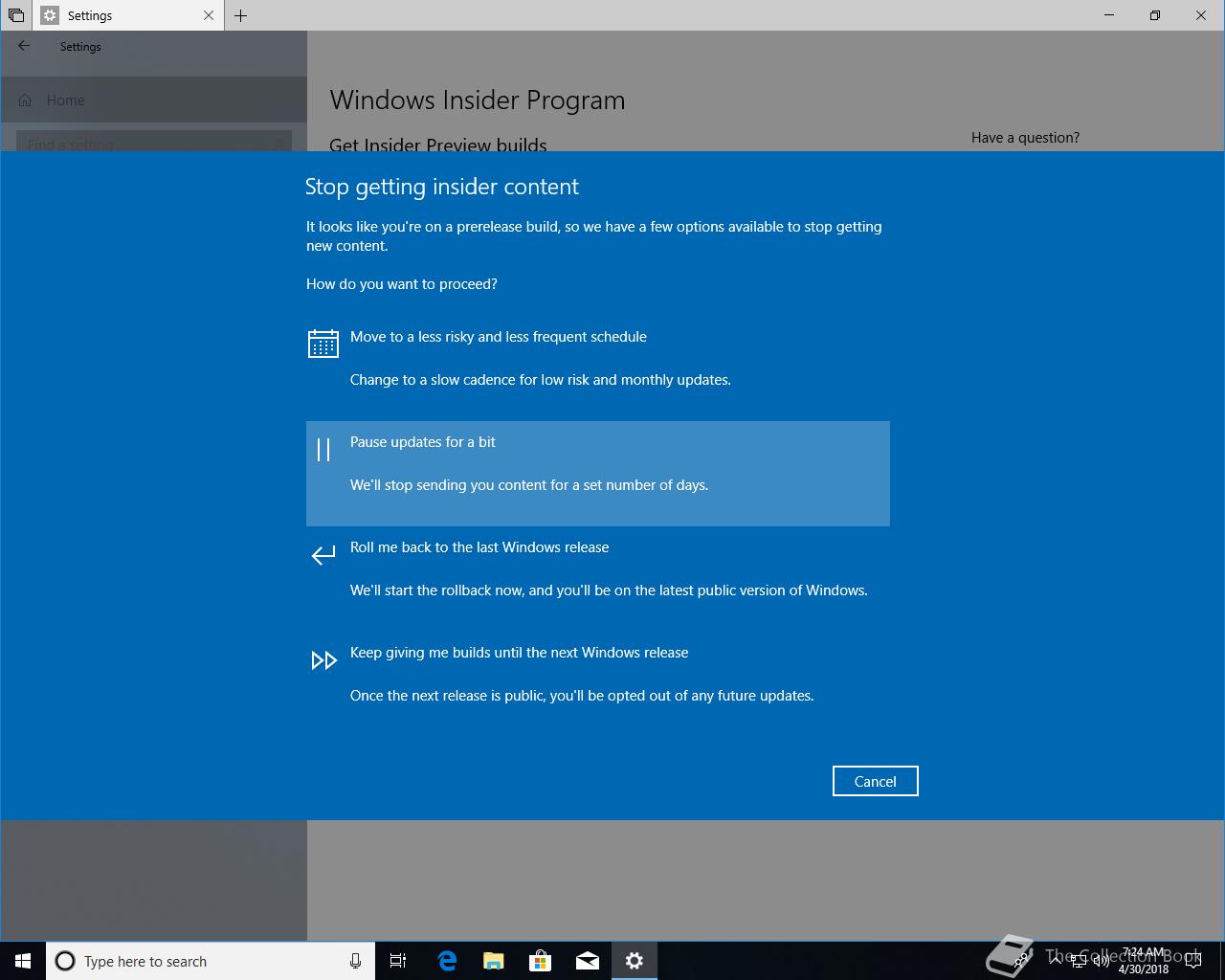Click the 'Windows Insider Program' heading
Image resolution: width=1225 pixels, height=980 pixels.
(x=478, y=100)
